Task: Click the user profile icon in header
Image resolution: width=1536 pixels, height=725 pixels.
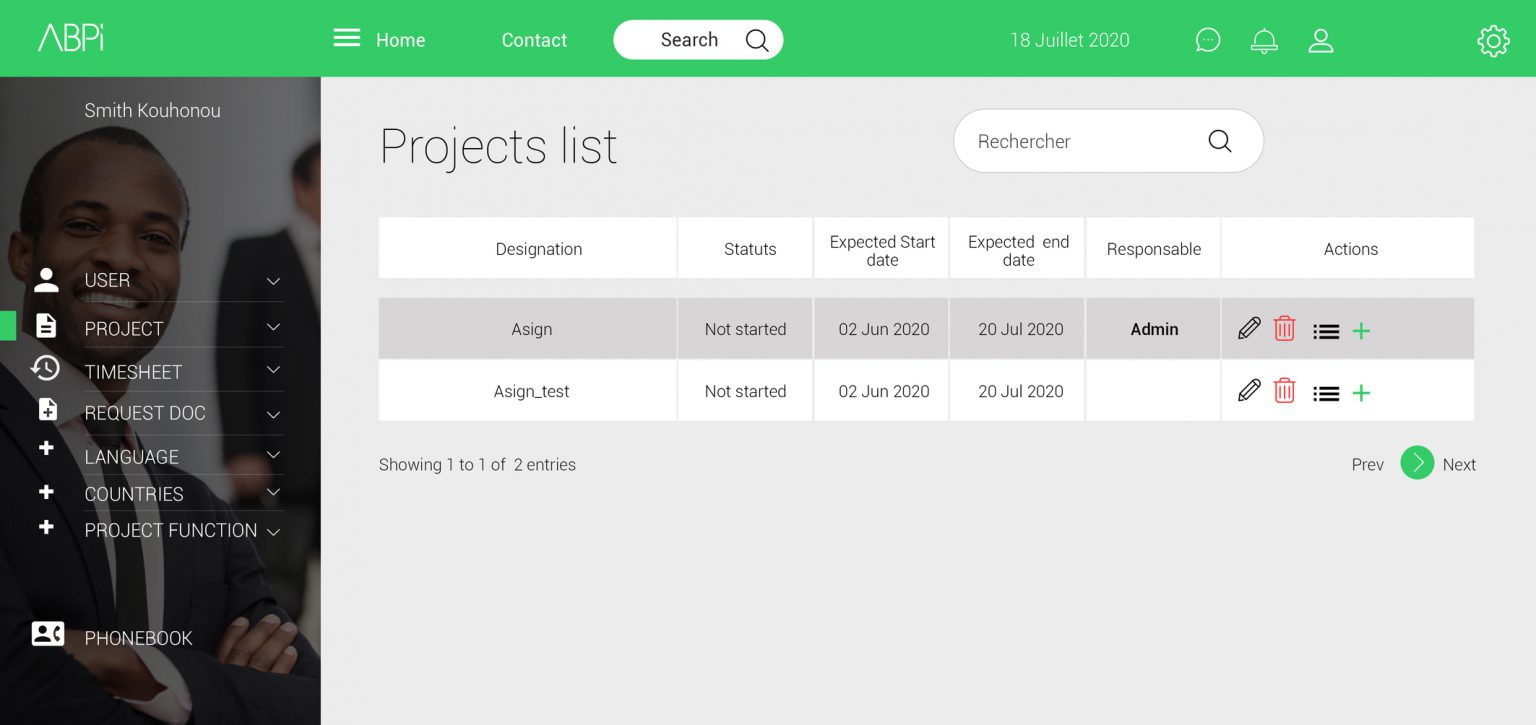Action: click(1321, 40)
